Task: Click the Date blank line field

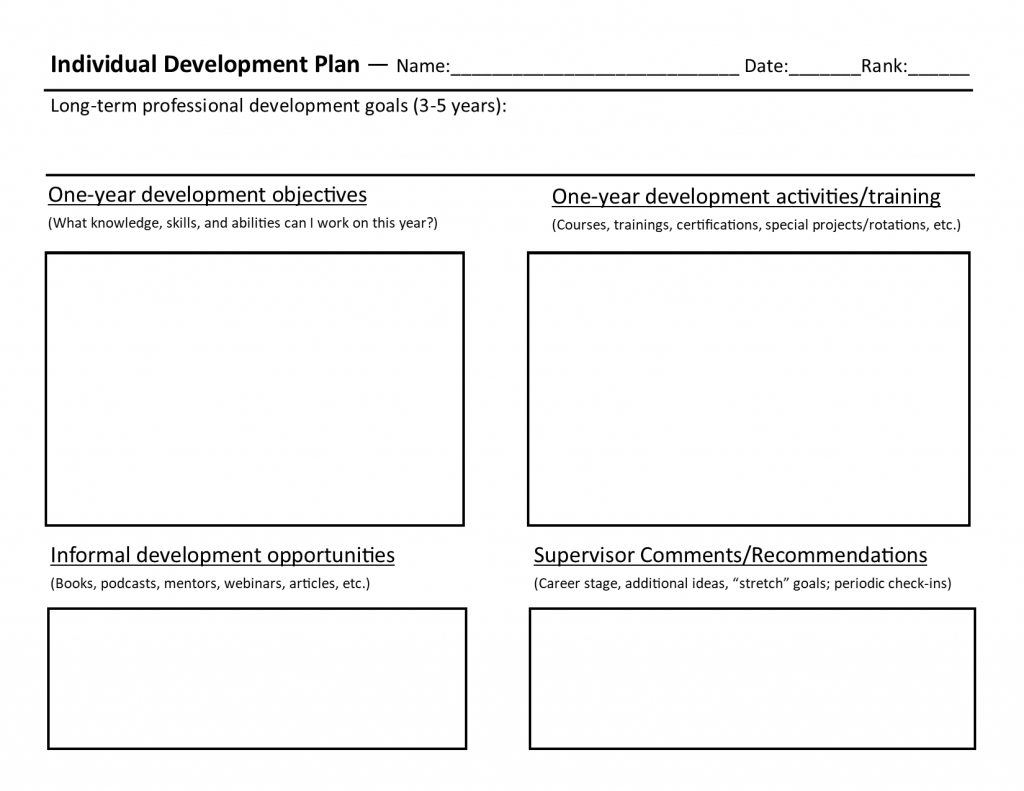Action: coord(824,68)
